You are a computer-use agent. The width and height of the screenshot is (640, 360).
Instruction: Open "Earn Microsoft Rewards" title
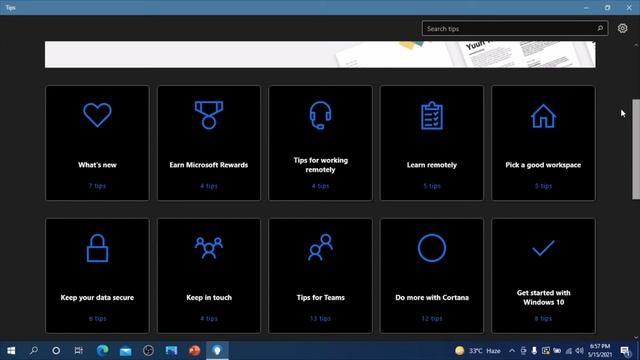click(209, 165)
